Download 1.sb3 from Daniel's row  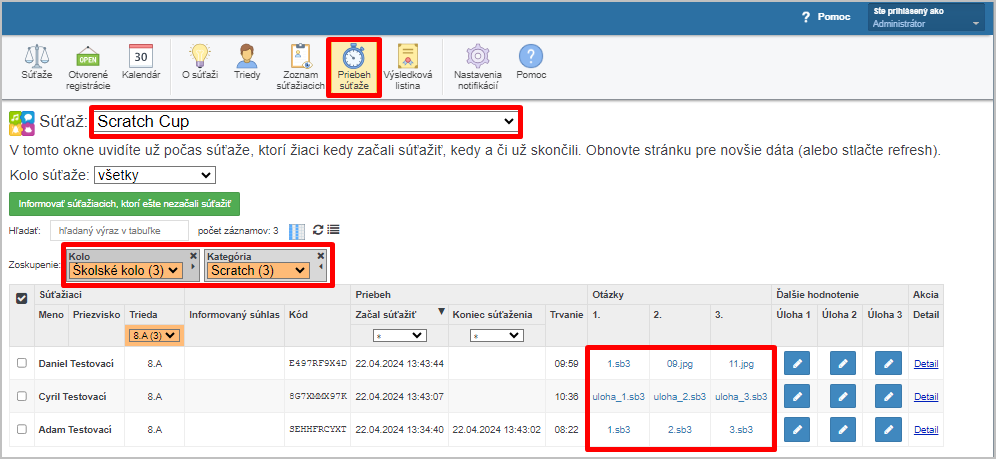point(619,364)
